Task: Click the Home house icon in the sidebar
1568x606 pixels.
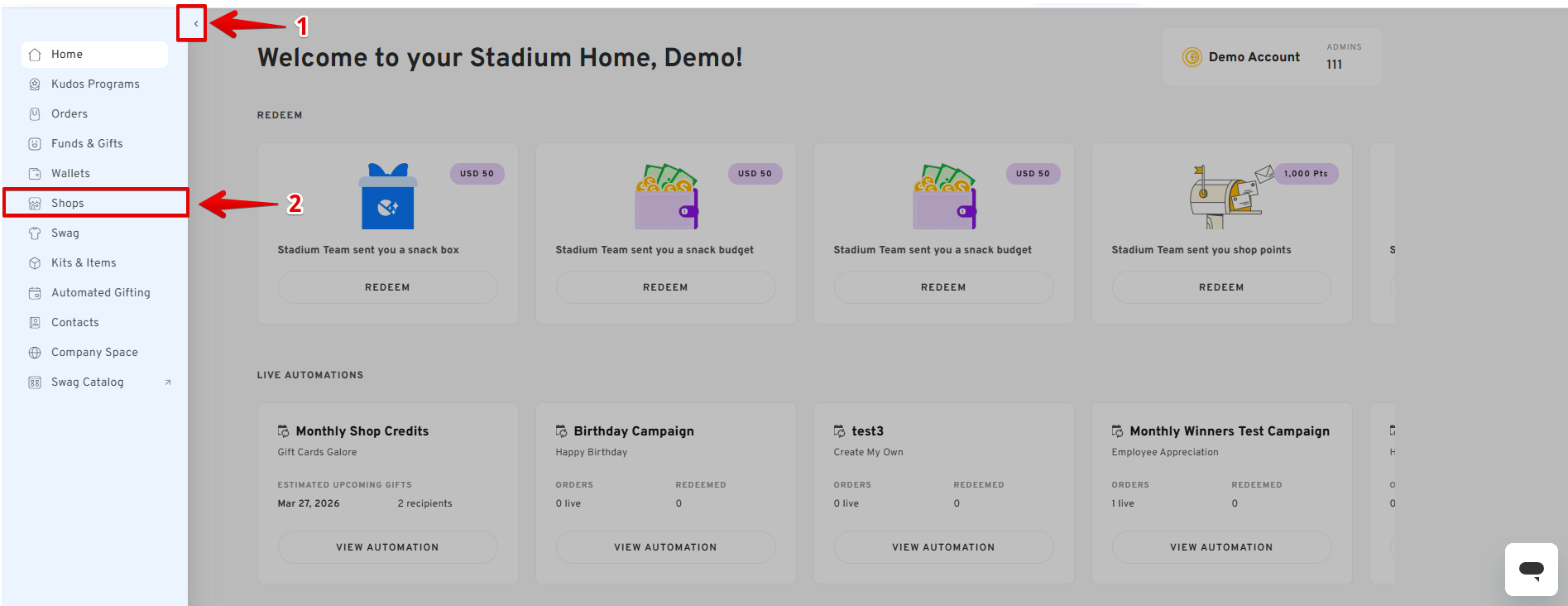Action: pyautogui.click(x=35, y=55)
